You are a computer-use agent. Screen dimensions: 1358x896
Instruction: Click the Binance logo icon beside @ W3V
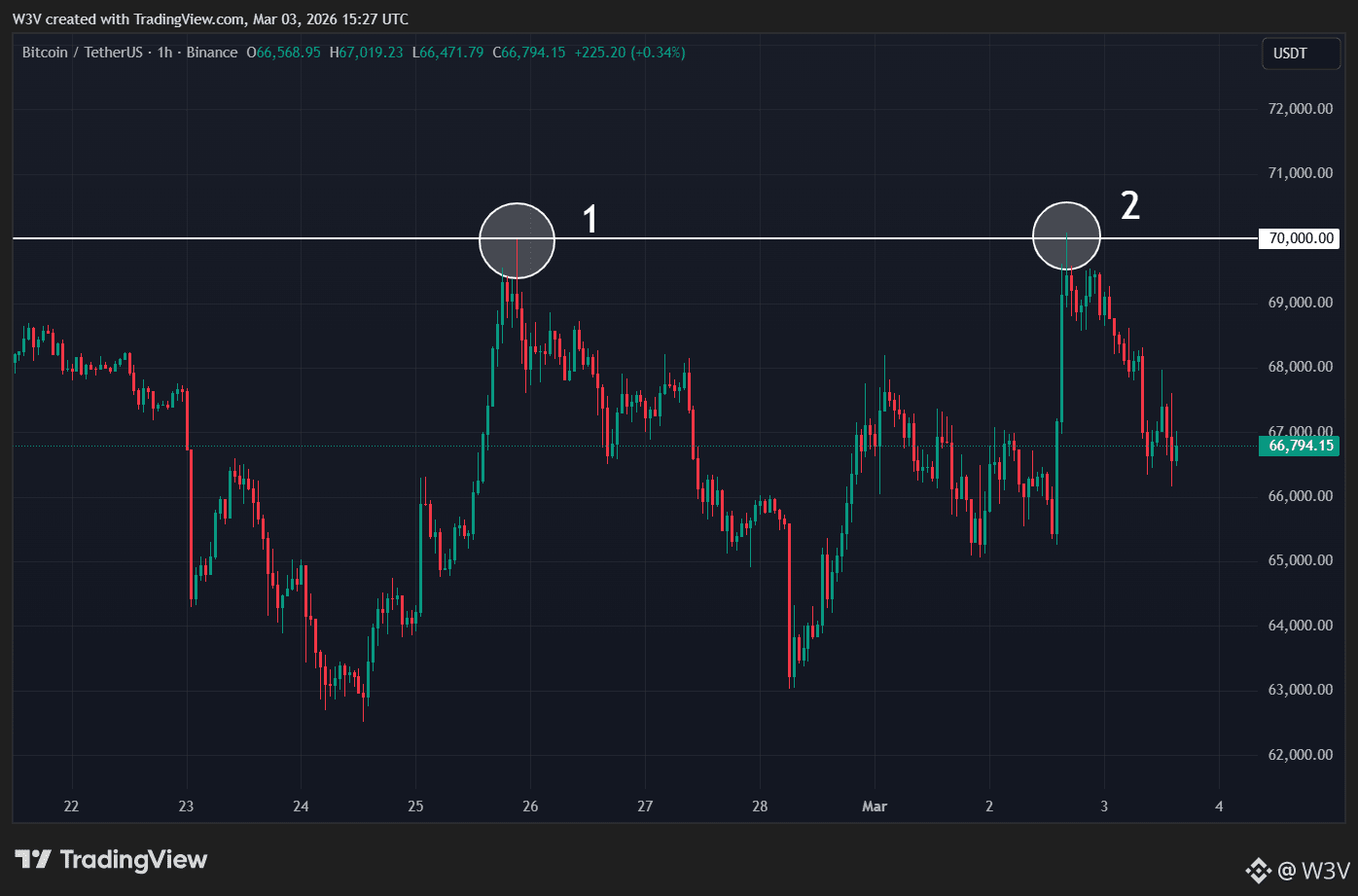point(1260,869)
